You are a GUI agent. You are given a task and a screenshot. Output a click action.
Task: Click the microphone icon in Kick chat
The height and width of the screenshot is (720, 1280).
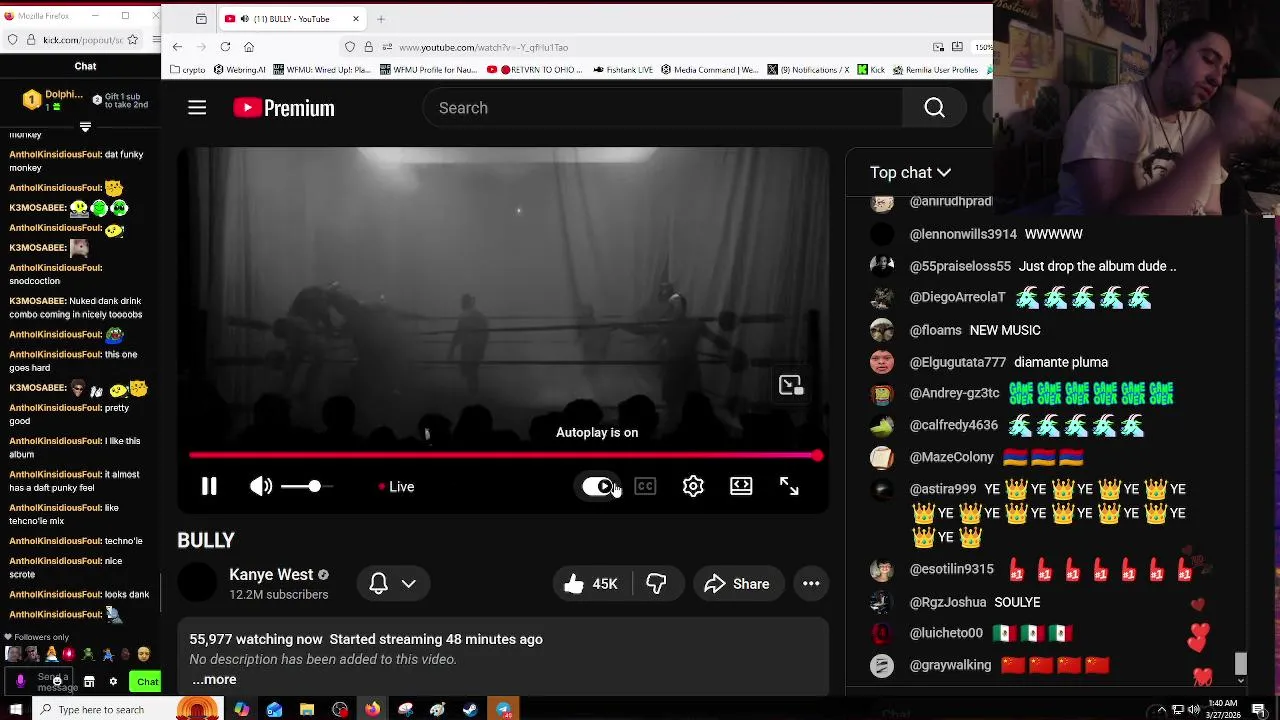20,682
